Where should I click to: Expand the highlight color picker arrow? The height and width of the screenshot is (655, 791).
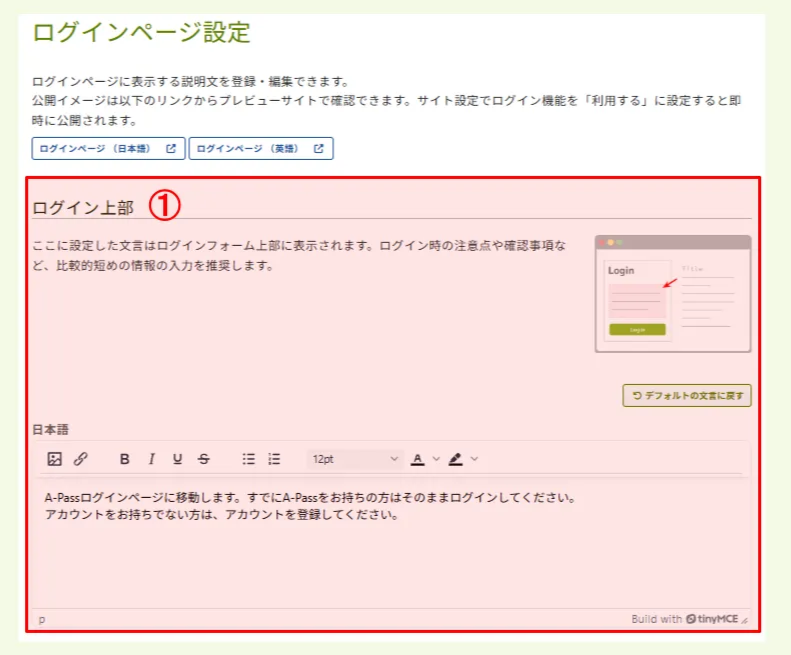click(474, 459)
